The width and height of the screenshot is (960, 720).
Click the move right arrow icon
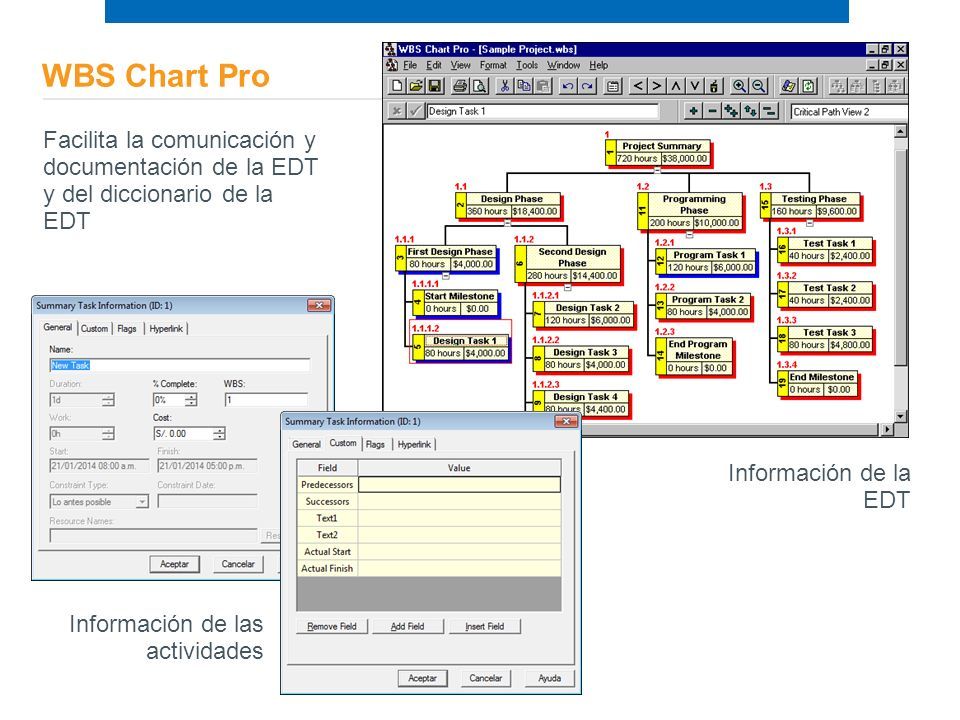(657, 86)
